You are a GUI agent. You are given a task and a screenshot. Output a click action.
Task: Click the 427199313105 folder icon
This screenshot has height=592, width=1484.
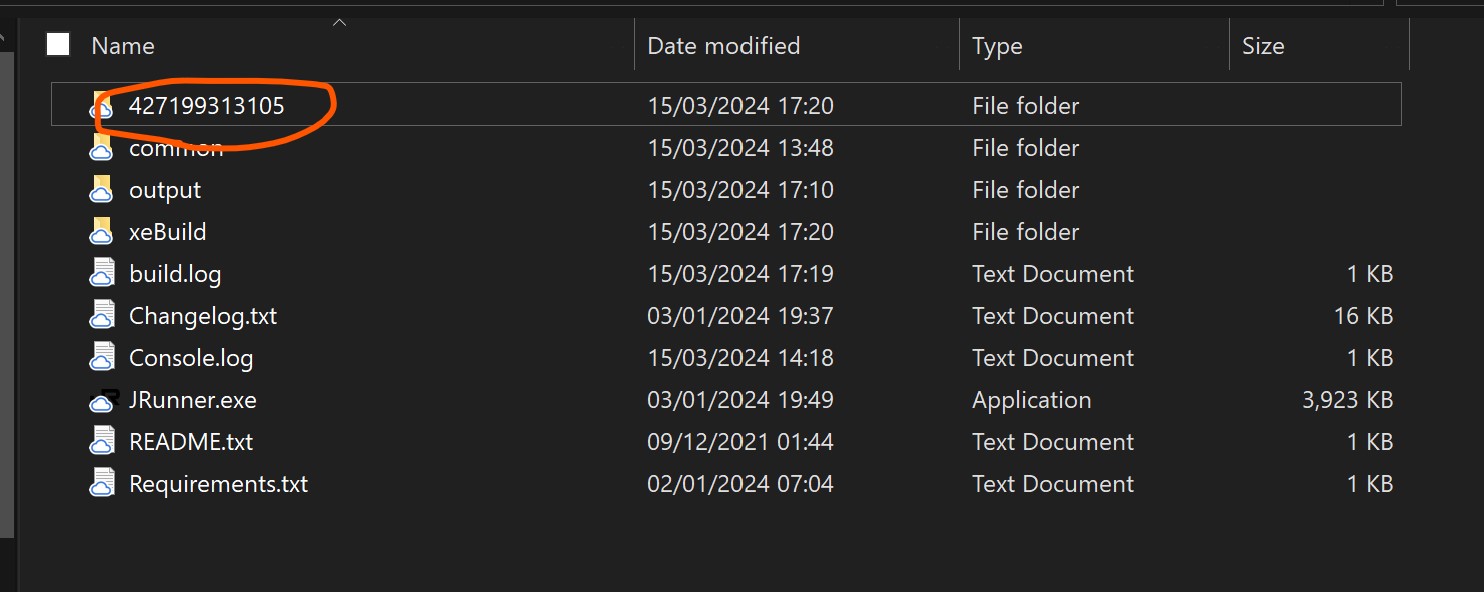pyautogui.click(x=102, y=105)
